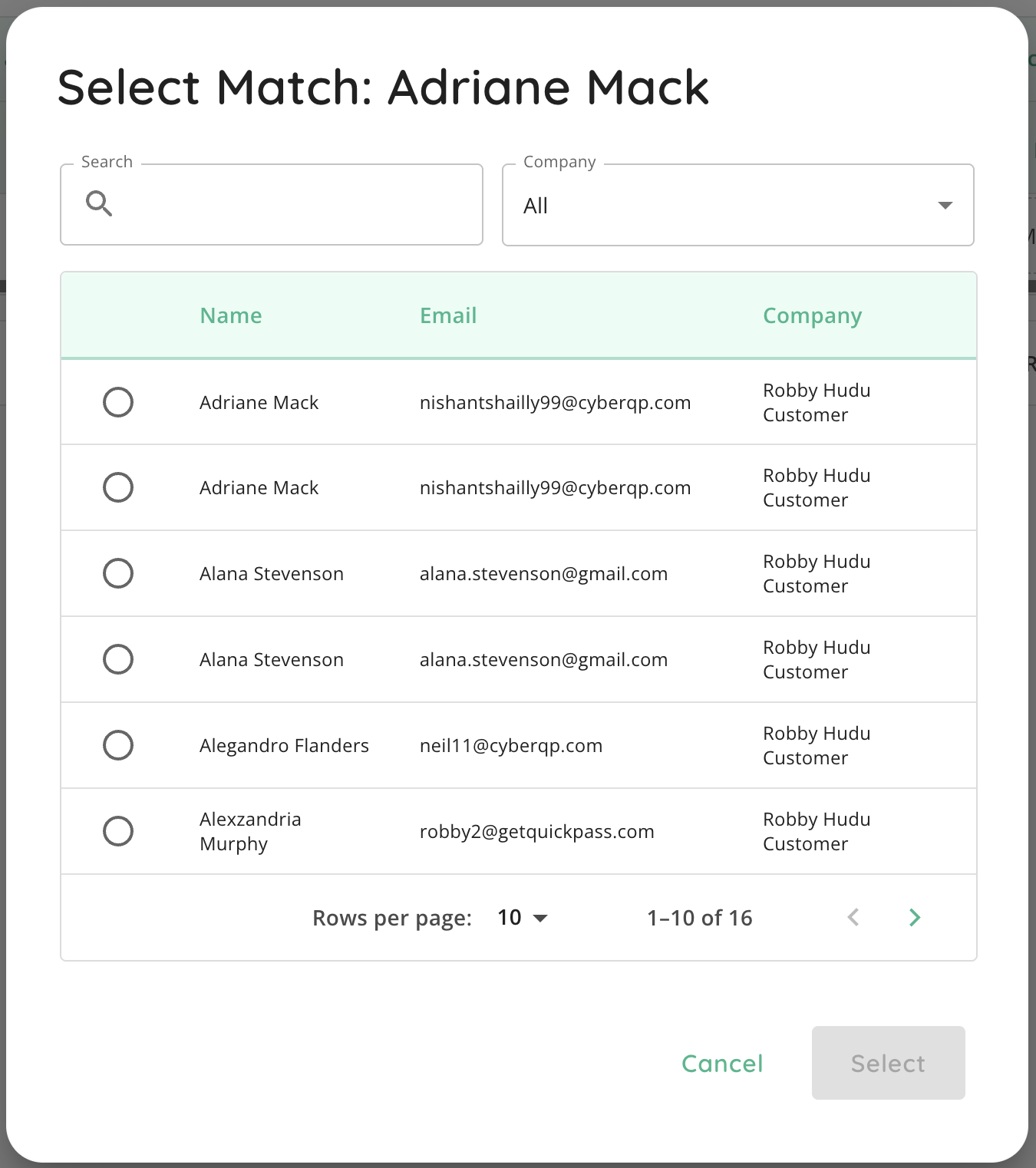This screenshot has height=1168, width=1036.
Task: Choose Alegandro Flanders radio button
Action: tap(118, 745)
